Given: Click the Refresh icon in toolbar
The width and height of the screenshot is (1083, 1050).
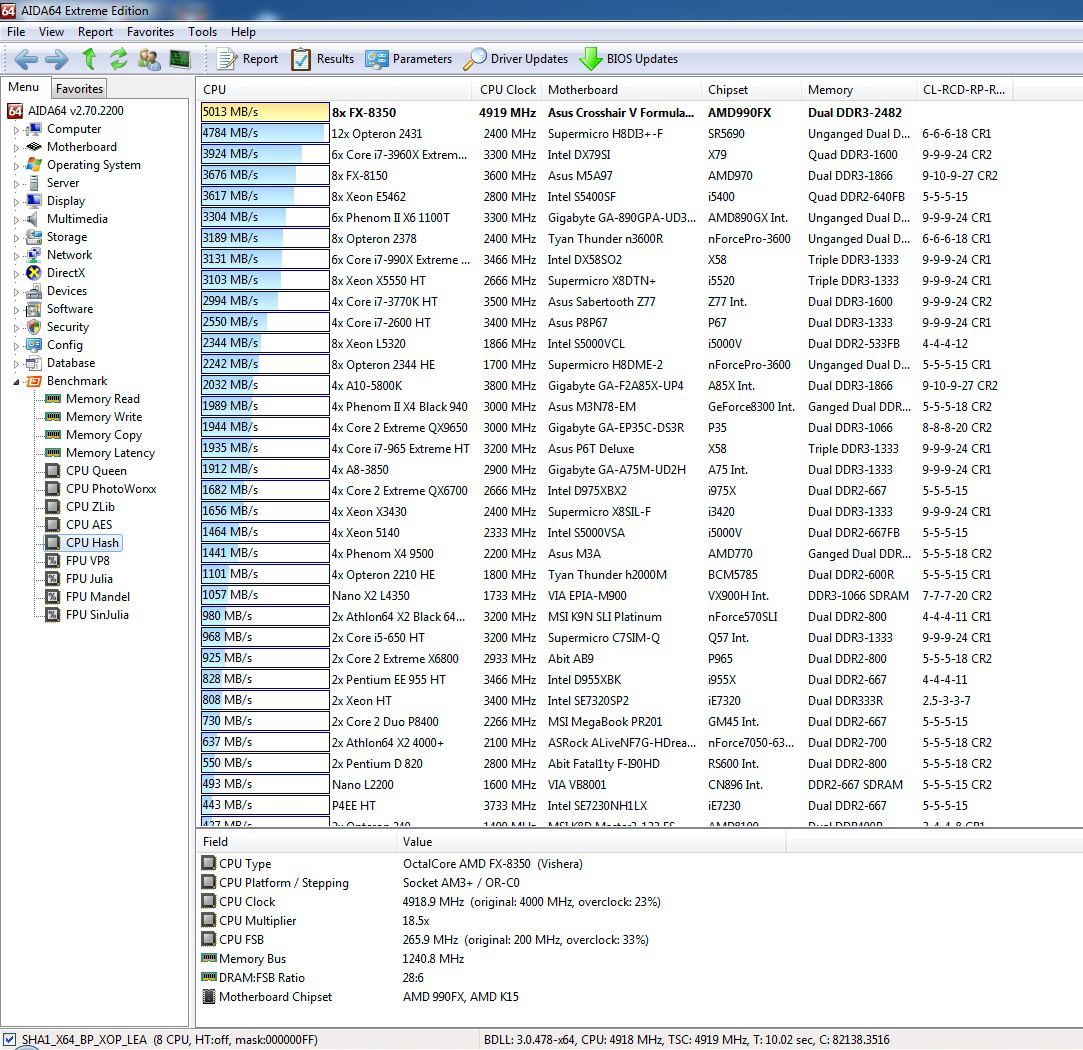Looking at the screenshot, I should click(119, 59).
